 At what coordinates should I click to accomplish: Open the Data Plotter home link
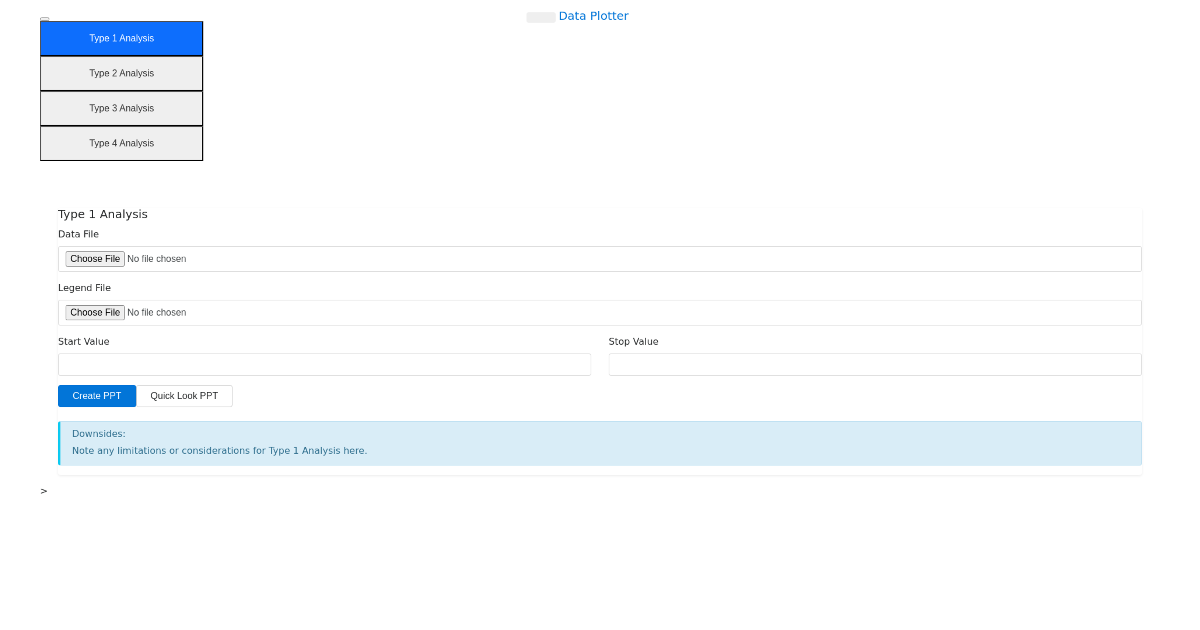click(x=594, y=16)
